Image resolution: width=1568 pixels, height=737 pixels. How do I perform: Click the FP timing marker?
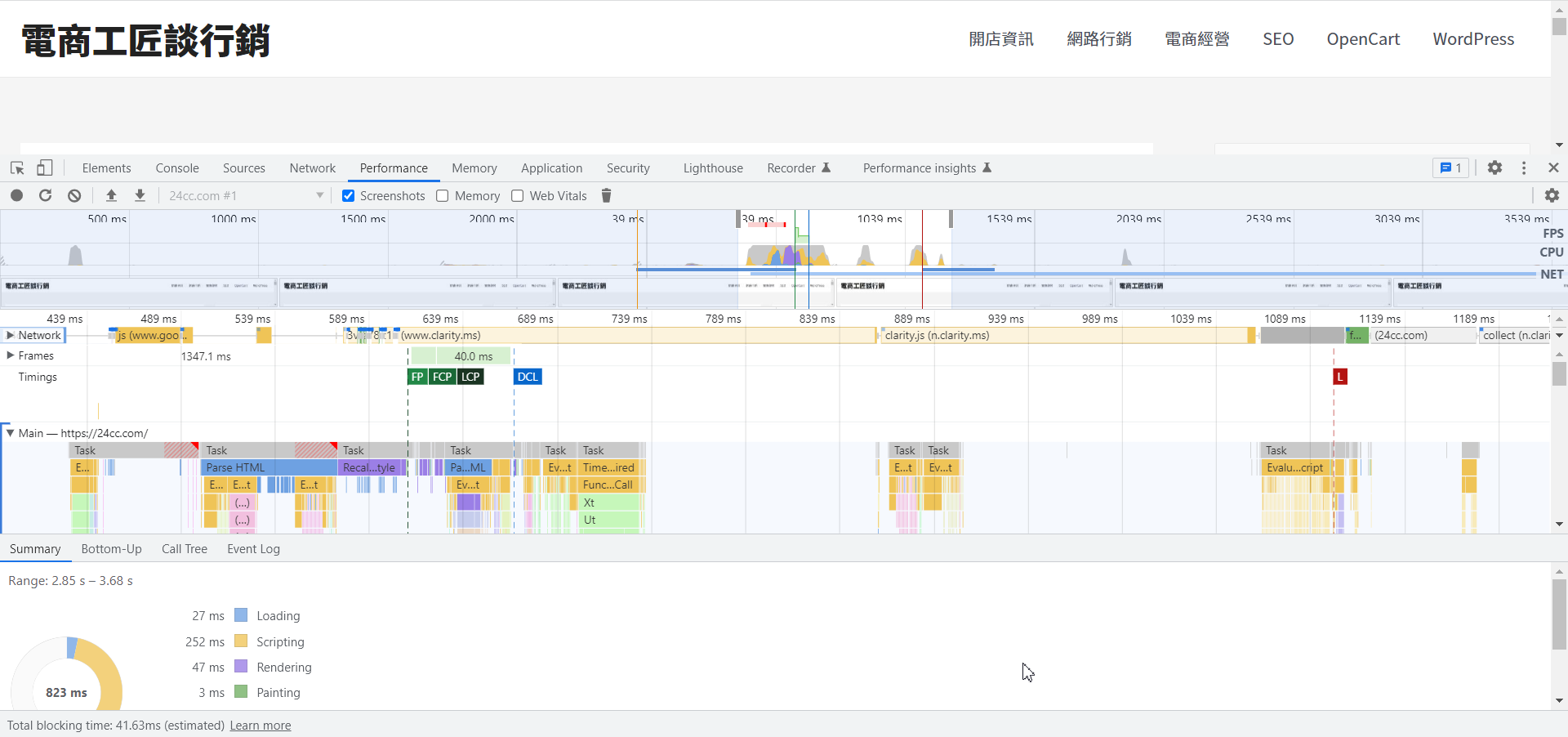click(x=417, y=377)
